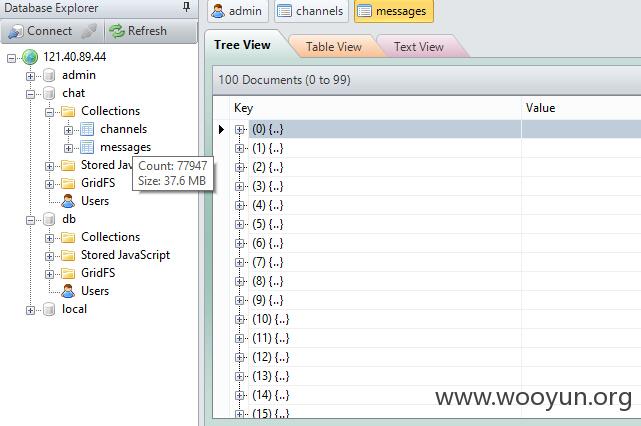Screen dimensions: 641x426
Task: Click the Refresh toolbar button
Action: (138, 31)
